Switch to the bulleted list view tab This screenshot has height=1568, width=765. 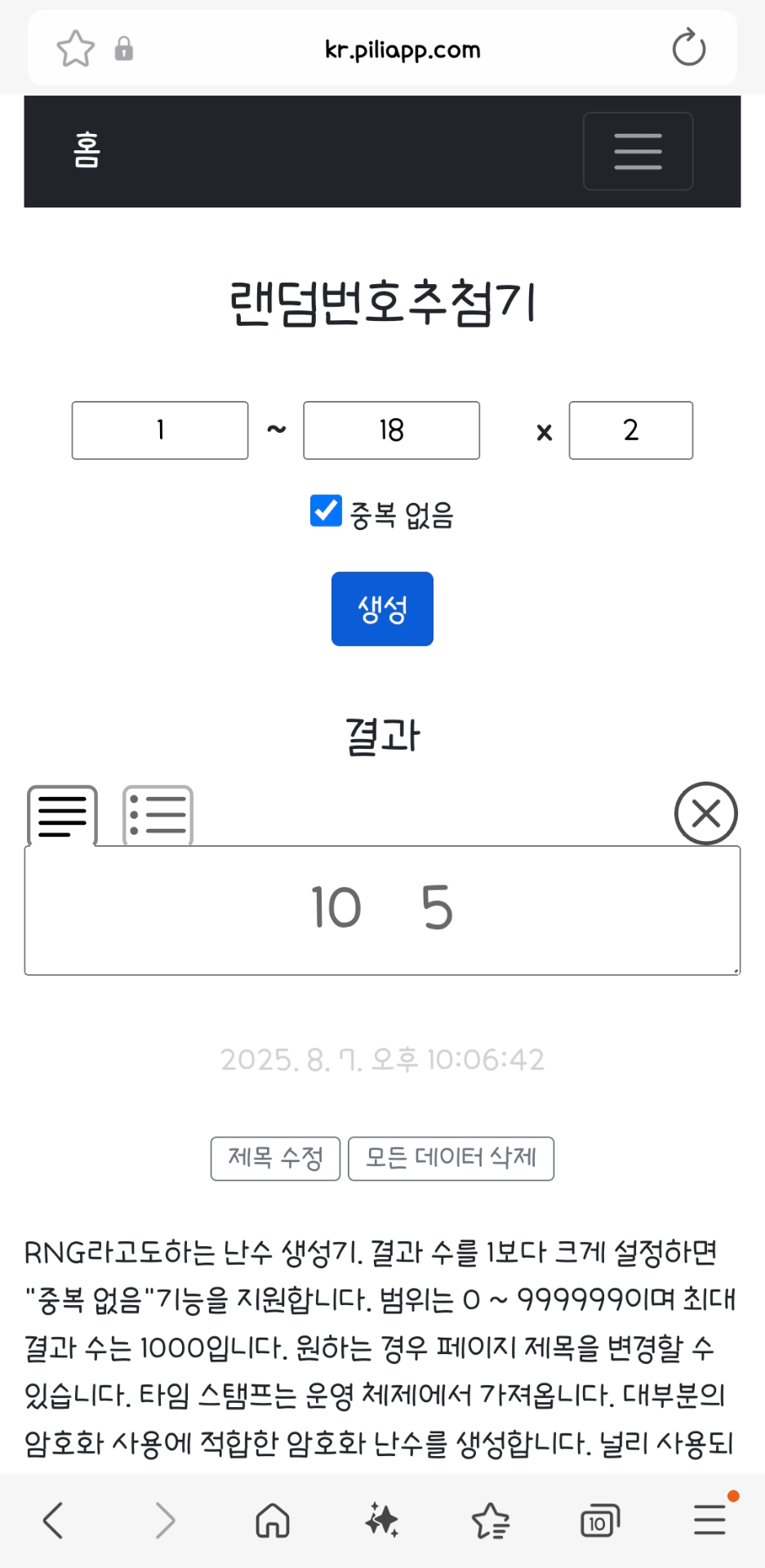[158, 815]
